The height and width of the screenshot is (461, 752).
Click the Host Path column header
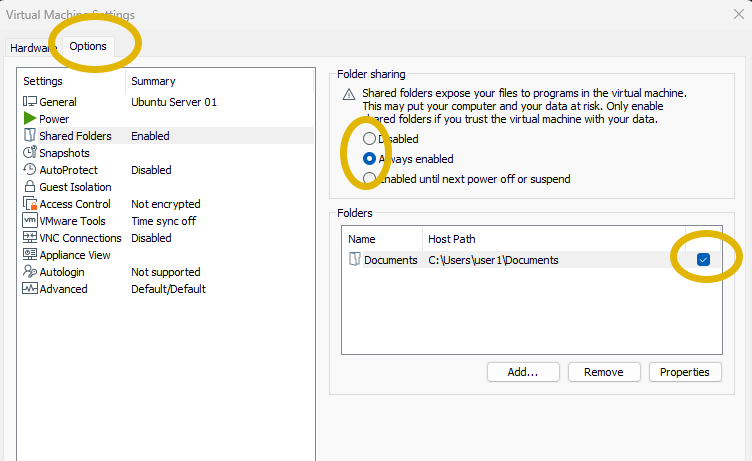(554, 239)
